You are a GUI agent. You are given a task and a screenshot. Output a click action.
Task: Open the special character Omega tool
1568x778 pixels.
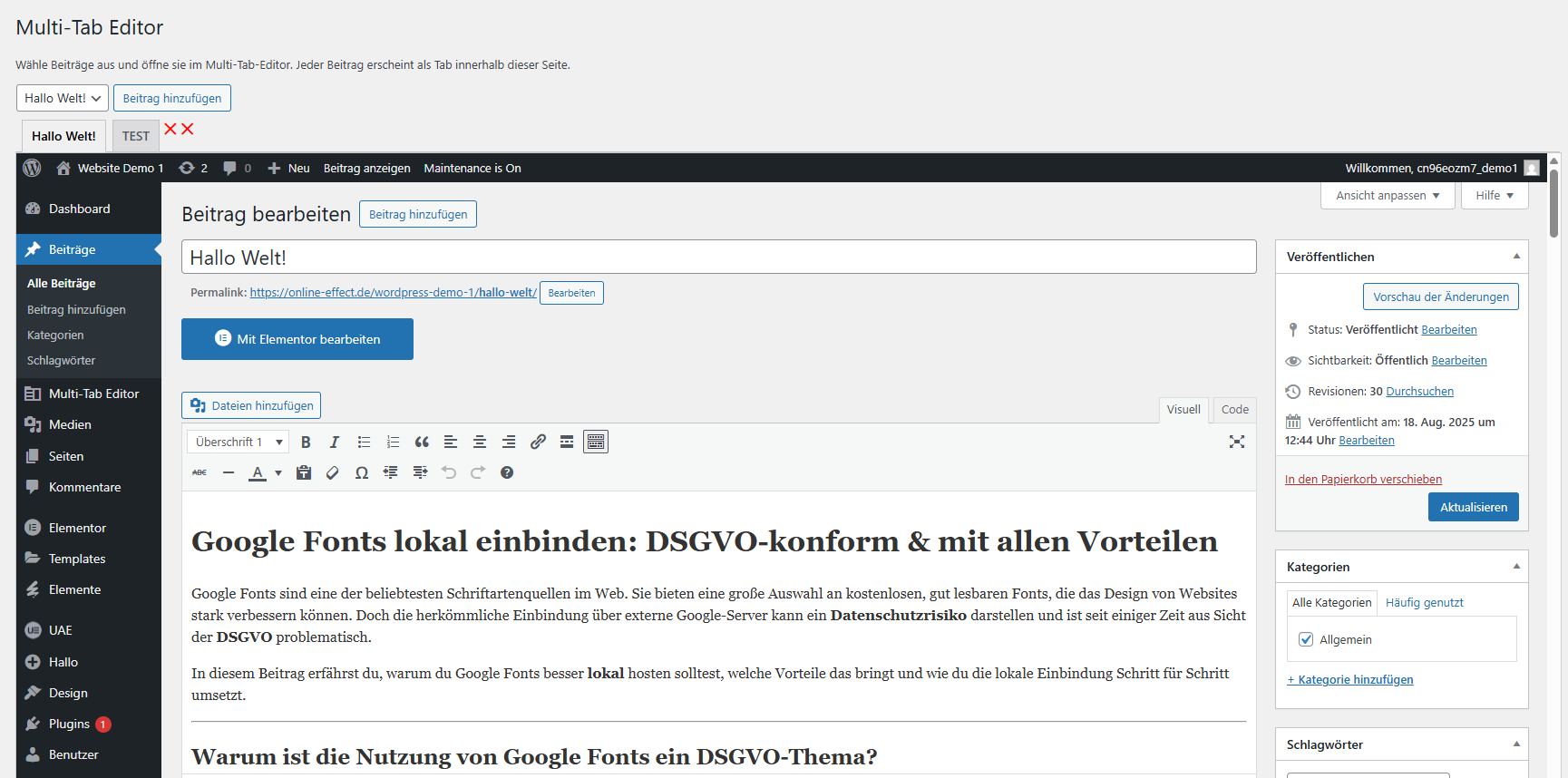click(x=362, y=473)
